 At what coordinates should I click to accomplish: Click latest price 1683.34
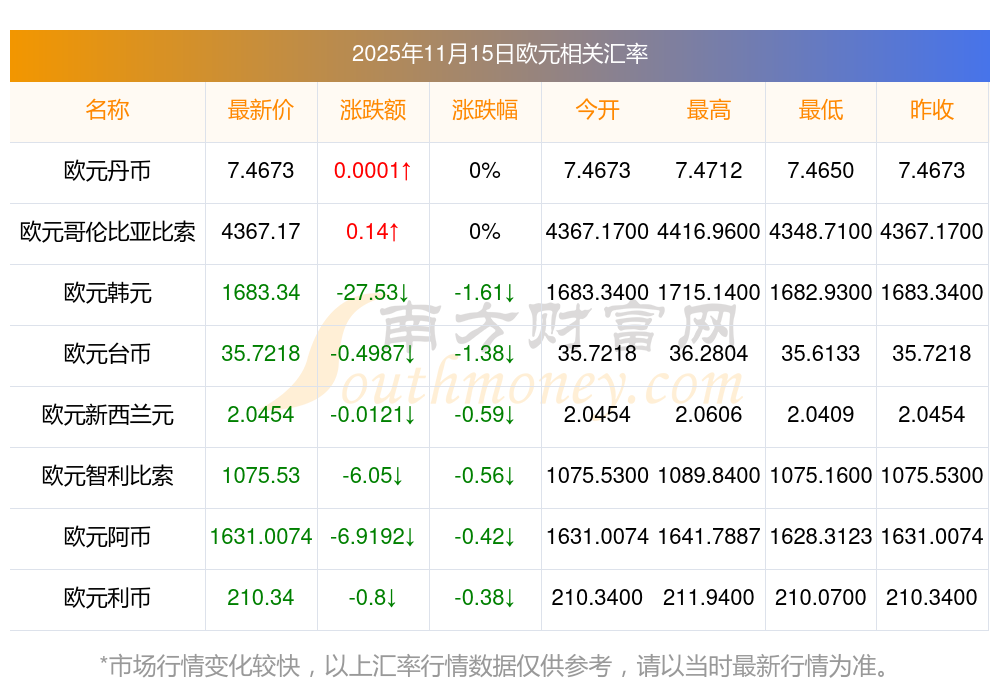[x=261, y=293]
